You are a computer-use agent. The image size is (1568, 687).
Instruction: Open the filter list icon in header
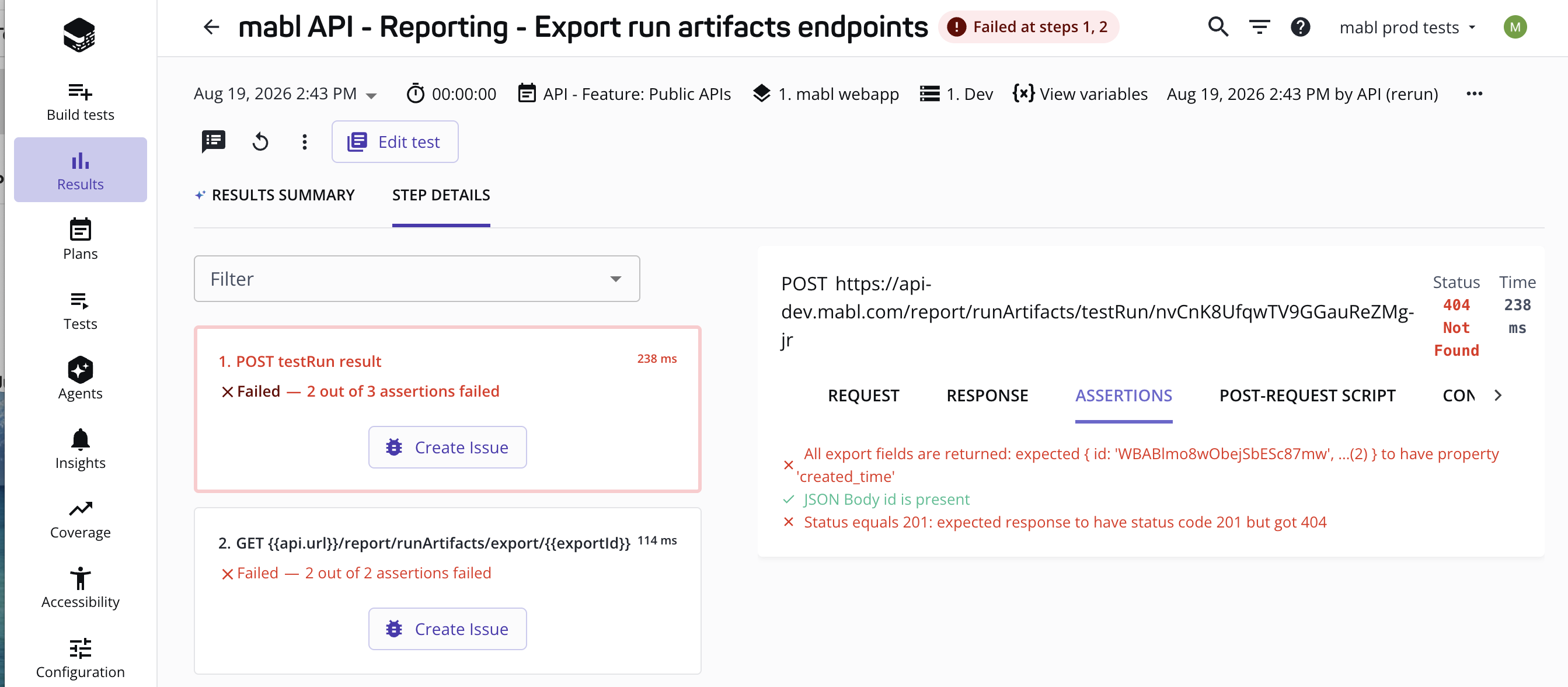[x=1259, y=27]
